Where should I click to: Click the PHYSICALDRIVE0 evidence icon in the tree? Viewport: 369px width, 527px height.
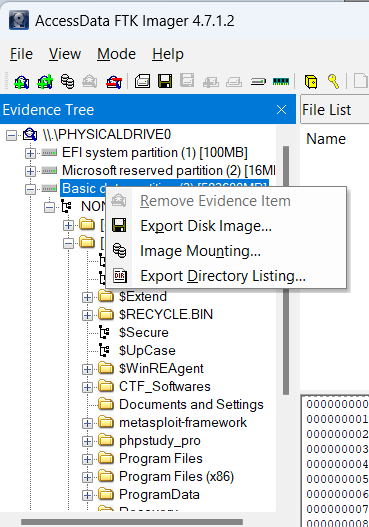click(30, 134)
